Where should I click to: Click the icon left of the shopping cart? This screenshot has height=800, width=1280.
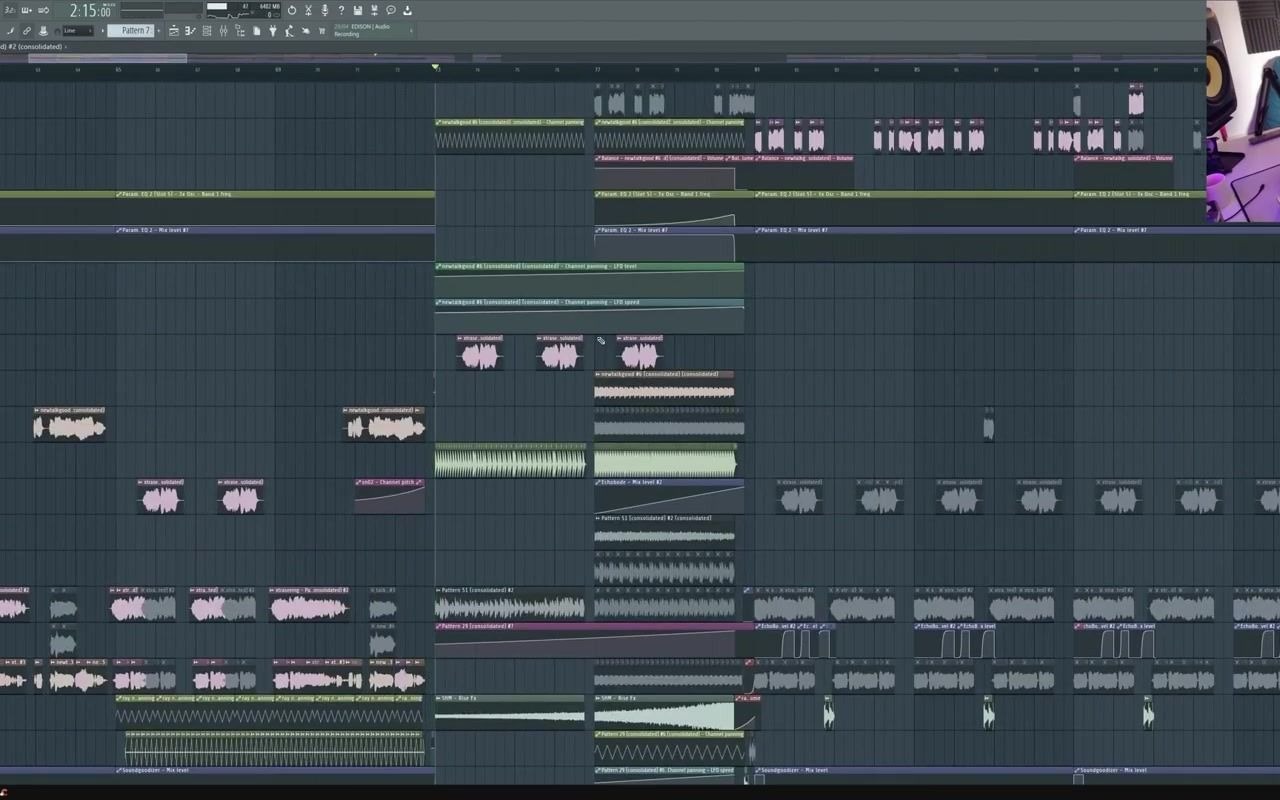pyautogui.click(x=306, y=31)
